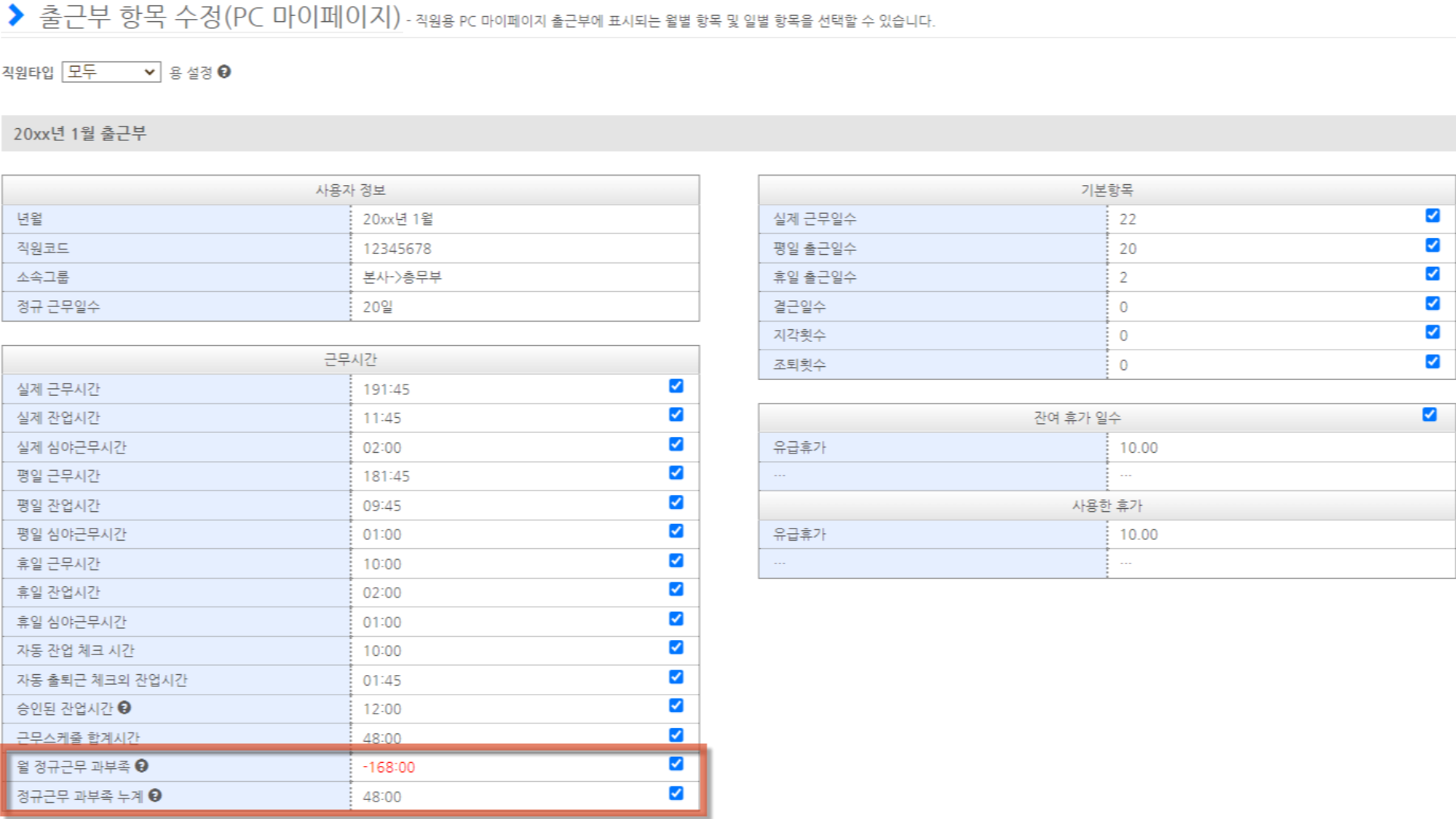1456x819 pixels.
Task: Toggle 휴일 근무시간 checkbox
Action: coord(676,560)
